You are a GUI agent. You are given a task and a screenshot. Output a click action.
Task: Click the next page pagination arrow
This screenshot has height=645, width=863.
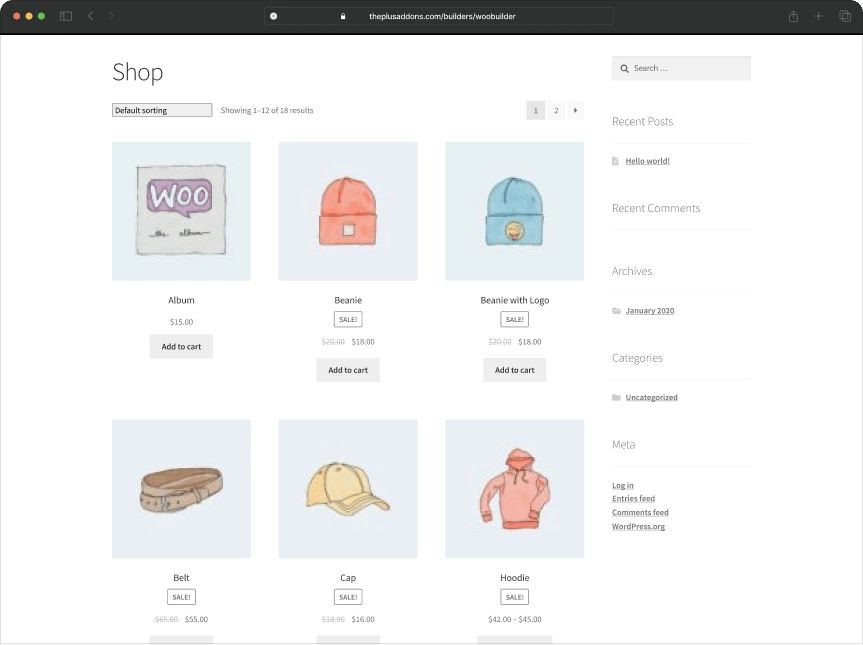coord(575,110)
